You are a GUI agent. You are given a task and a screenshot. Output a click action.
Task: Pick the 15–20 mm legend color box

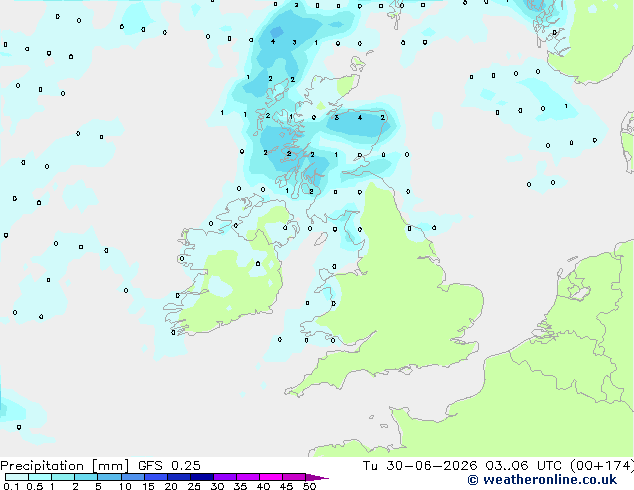click(155, 477)
